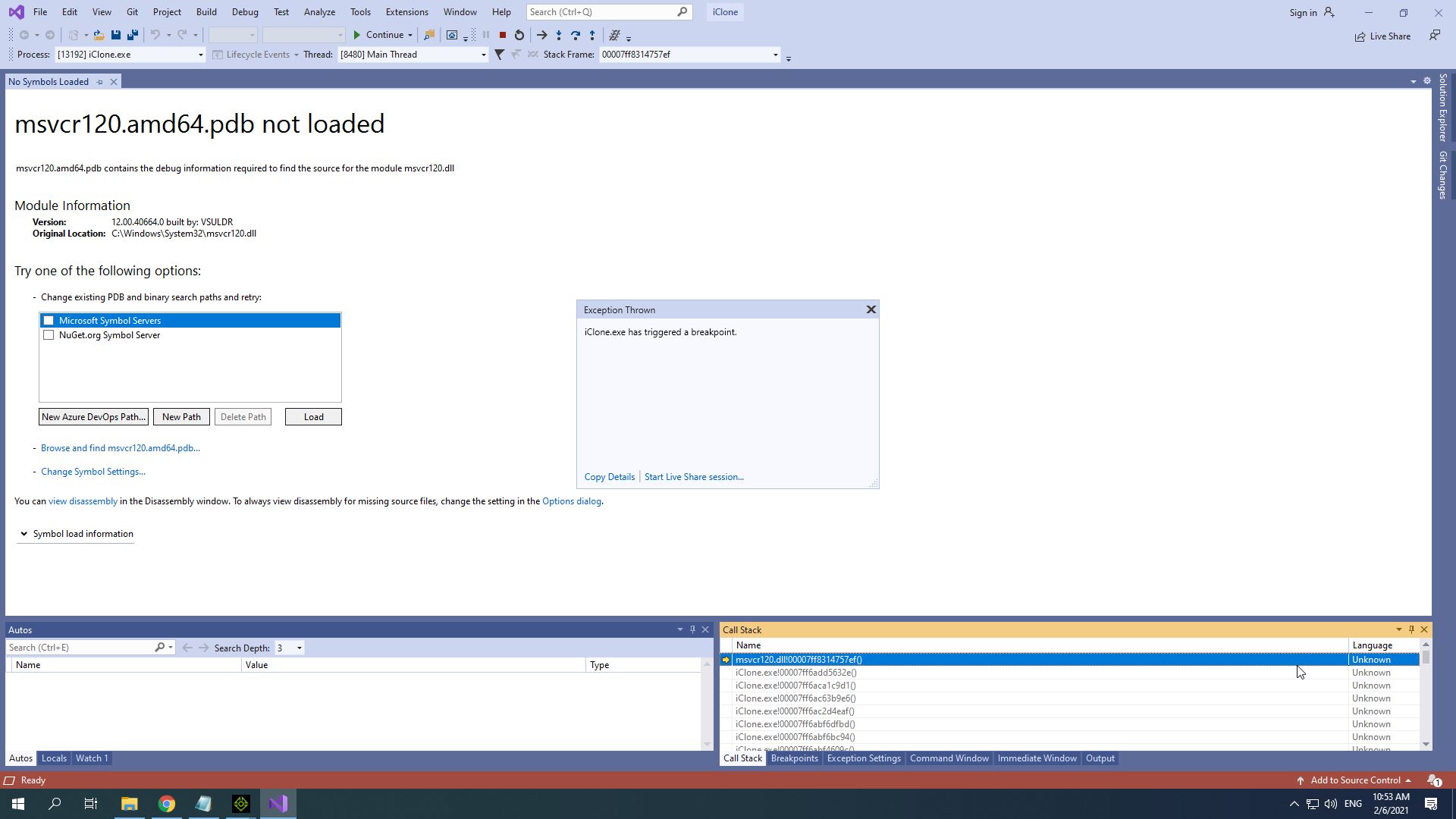Viewport: 1456px width, 819px height.
Task: Switch to the Locals tab
Action: click(54, 758)
